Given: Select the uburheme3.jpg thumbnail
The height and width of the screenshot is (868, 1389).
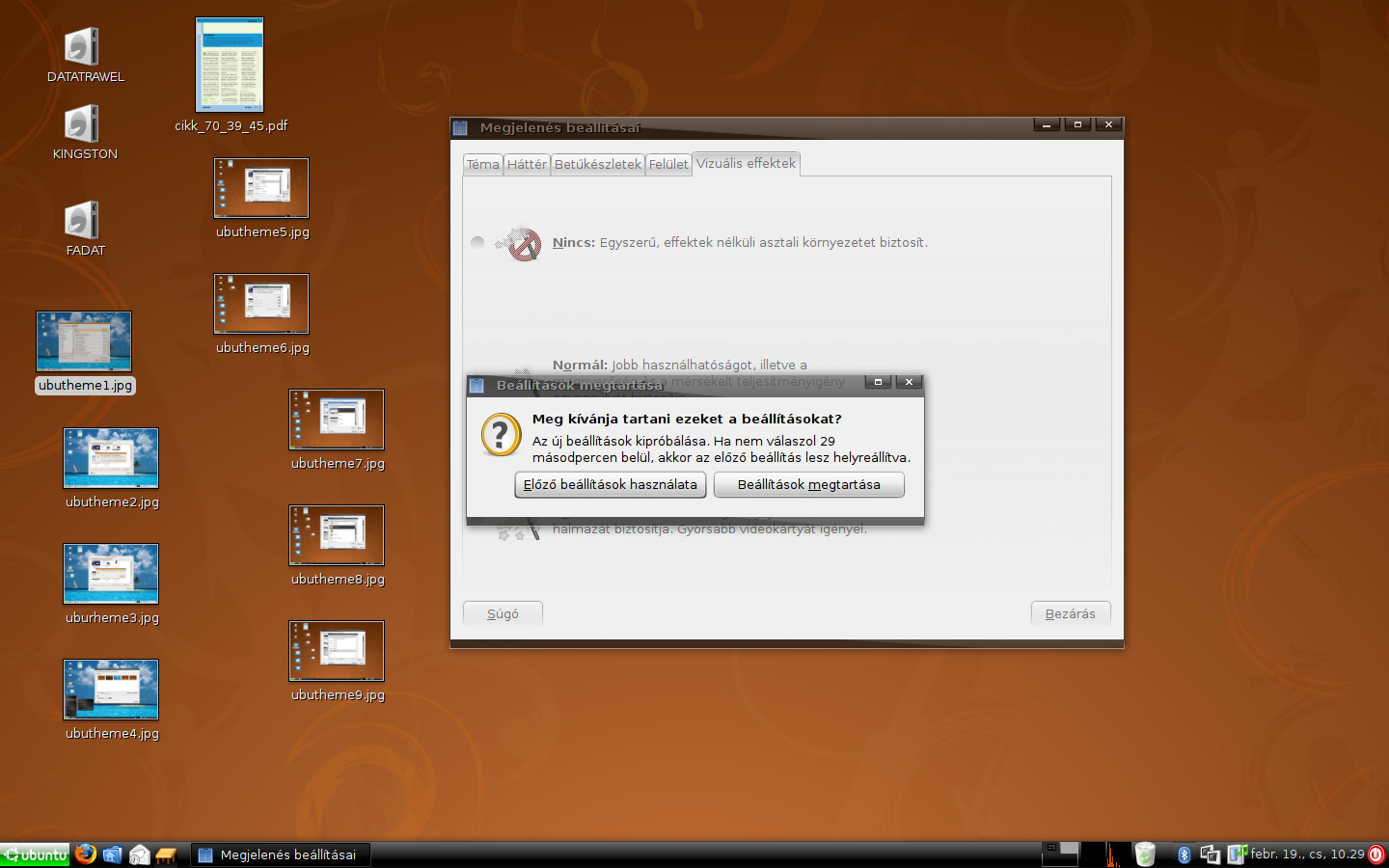Looking at the screenshot, I should [x=111, y=574].
